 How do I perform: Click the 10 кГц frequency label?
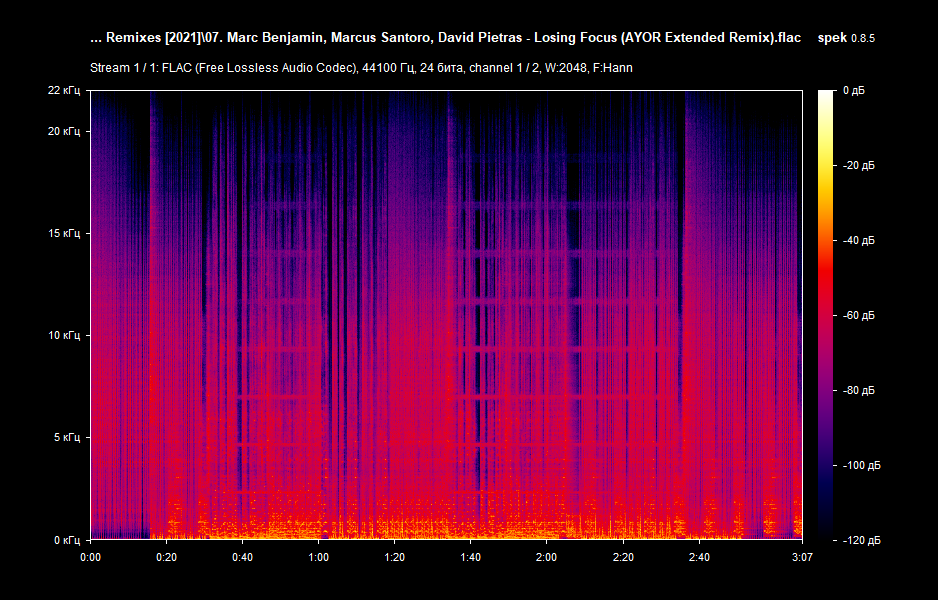coord(67,334)
